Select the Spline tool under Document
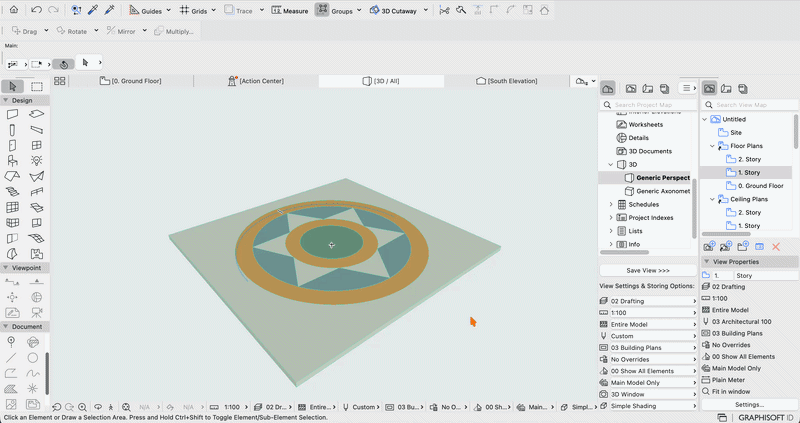This screenshot has height=423, width=800. coord(33,373)
